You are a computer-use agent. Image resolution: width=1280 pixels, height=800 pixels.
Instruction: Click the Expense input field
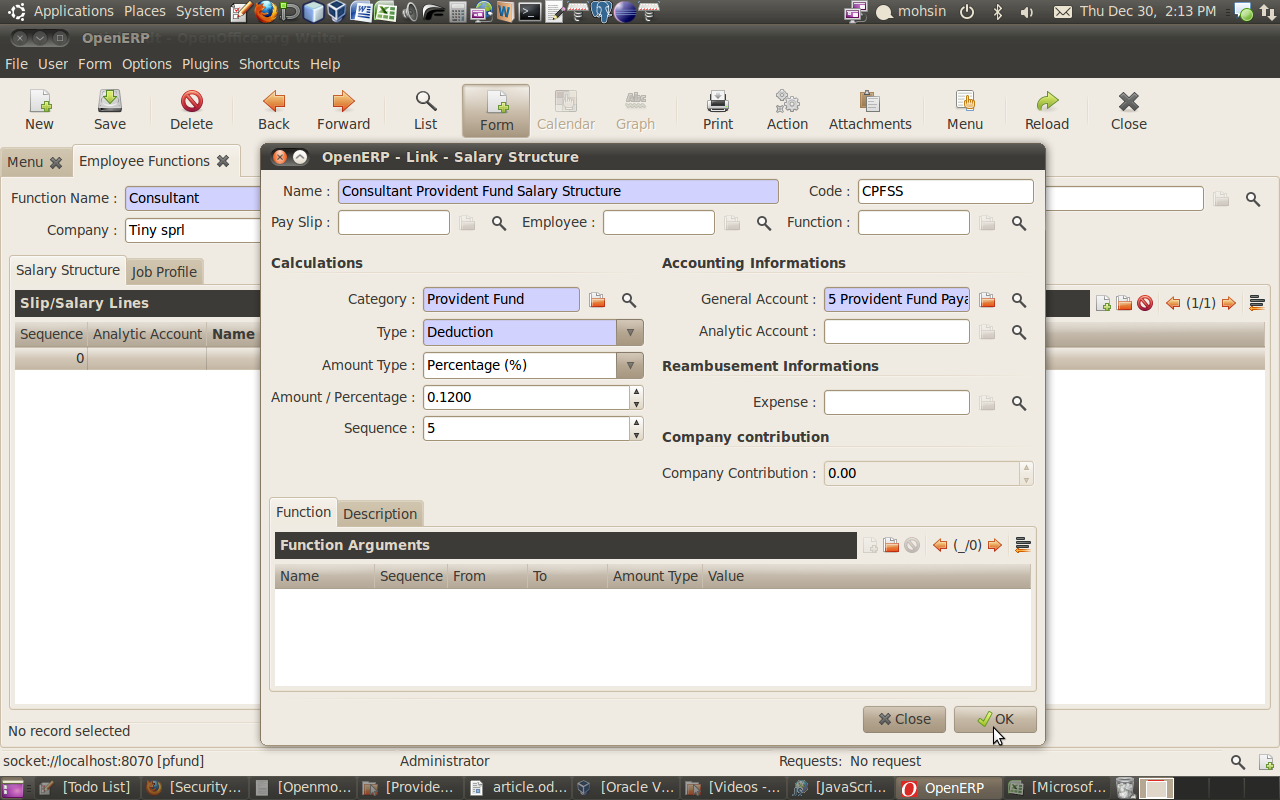897,402
